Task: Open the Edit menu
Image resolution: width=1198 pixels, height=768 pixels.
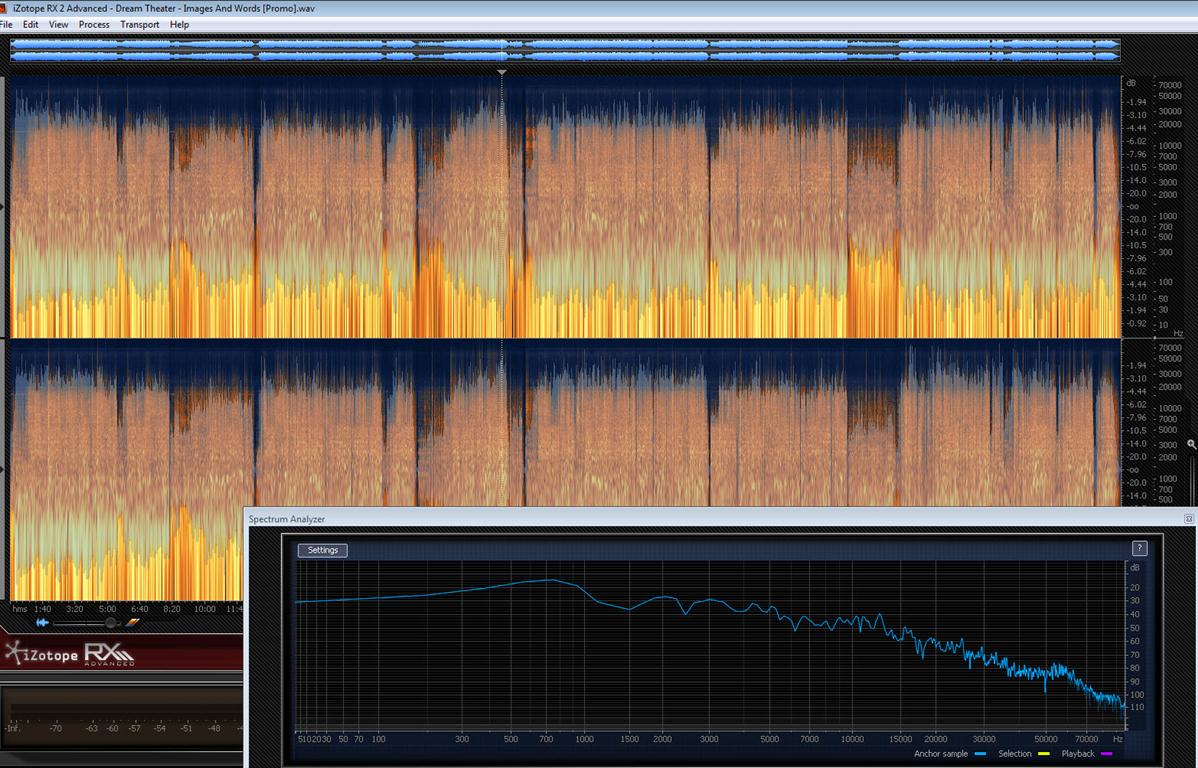Action: pyautogui.click(x=31, y=24)
